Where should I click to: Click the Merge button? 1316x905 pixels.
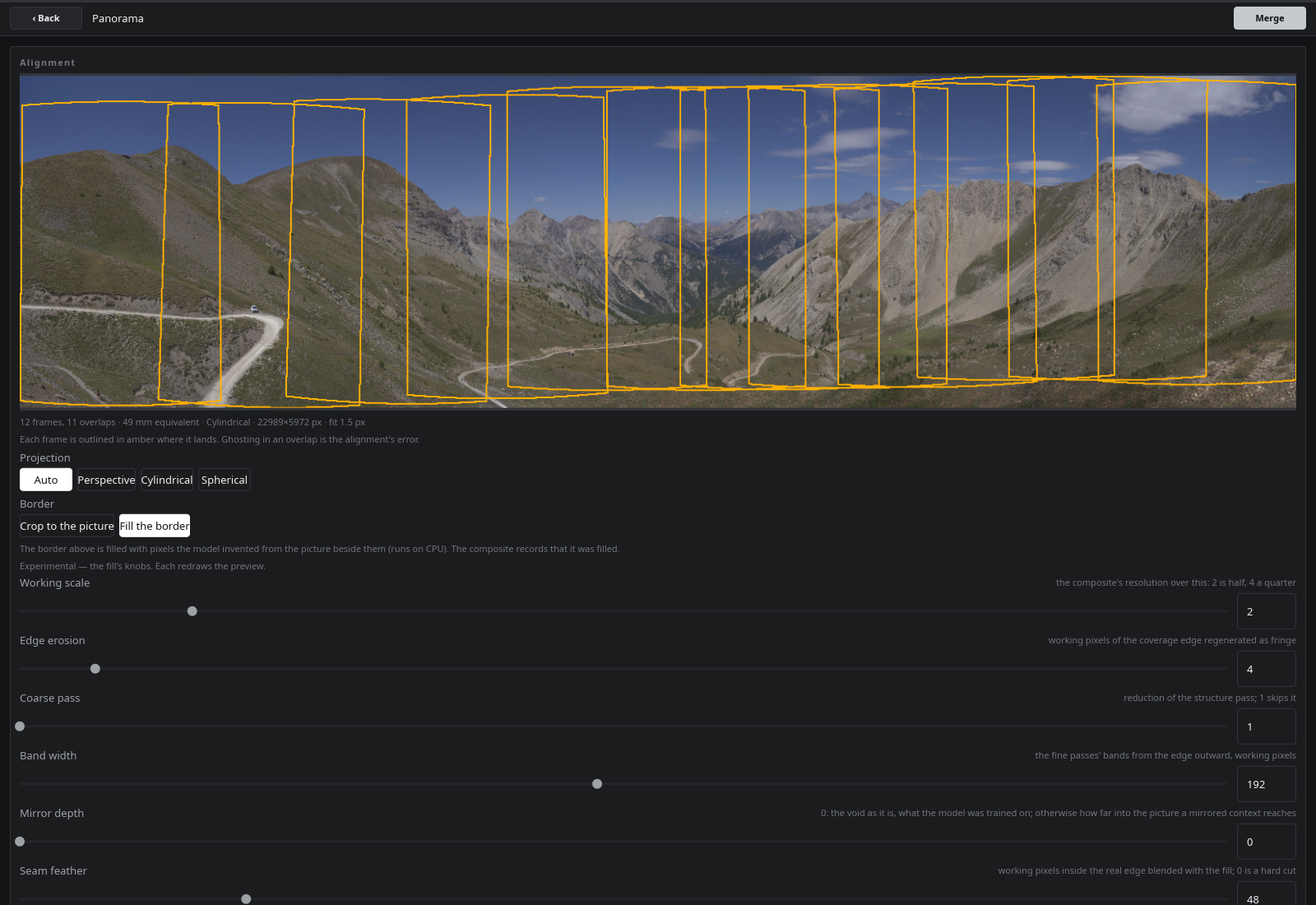pyautogui.click(x=1269, y=18)
